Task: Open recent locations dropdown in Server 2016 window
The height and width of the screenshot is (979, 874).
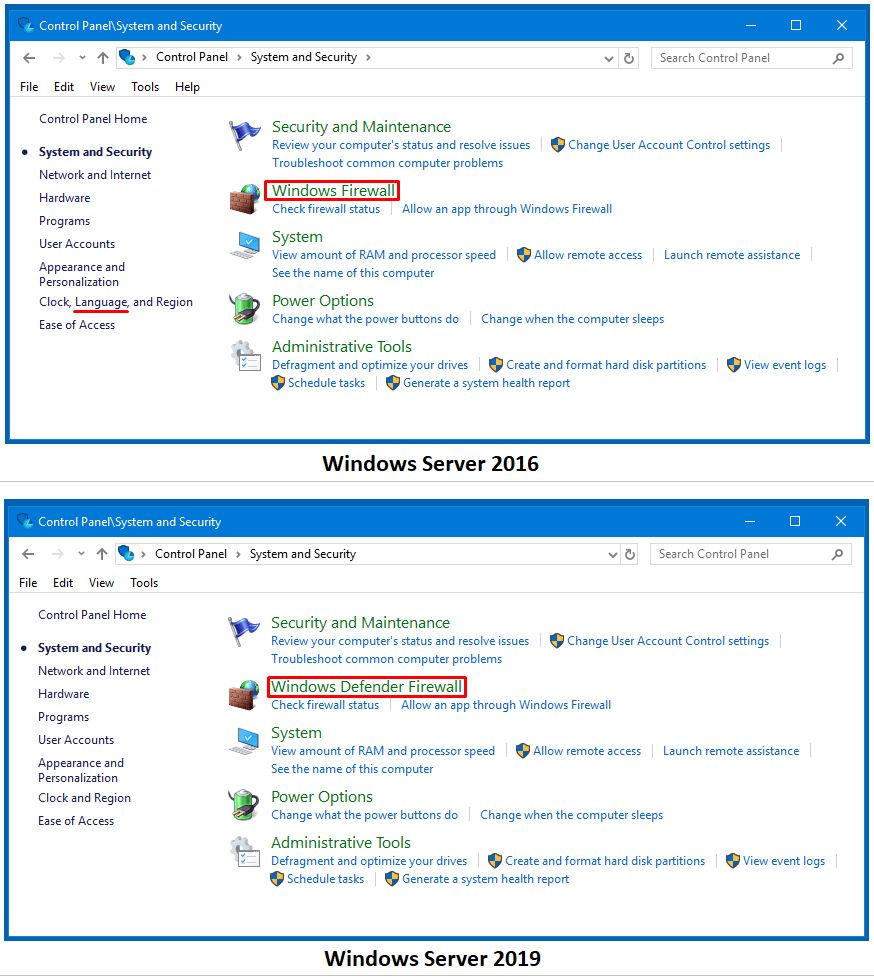Action: pos(82,58)
